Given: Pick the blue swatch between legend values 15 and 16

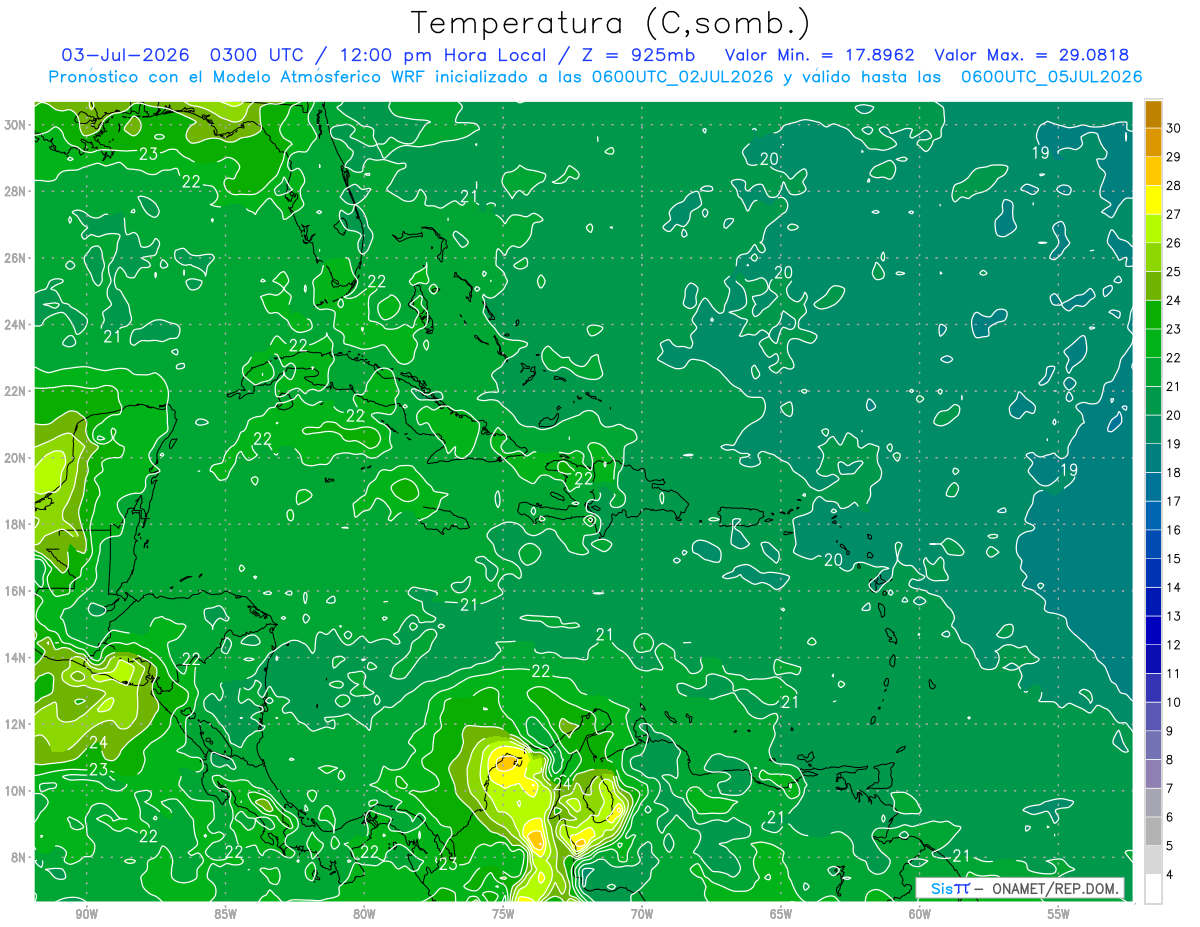Looking at the screenshot, I should pyautogui.click(x=1153, y=545).
